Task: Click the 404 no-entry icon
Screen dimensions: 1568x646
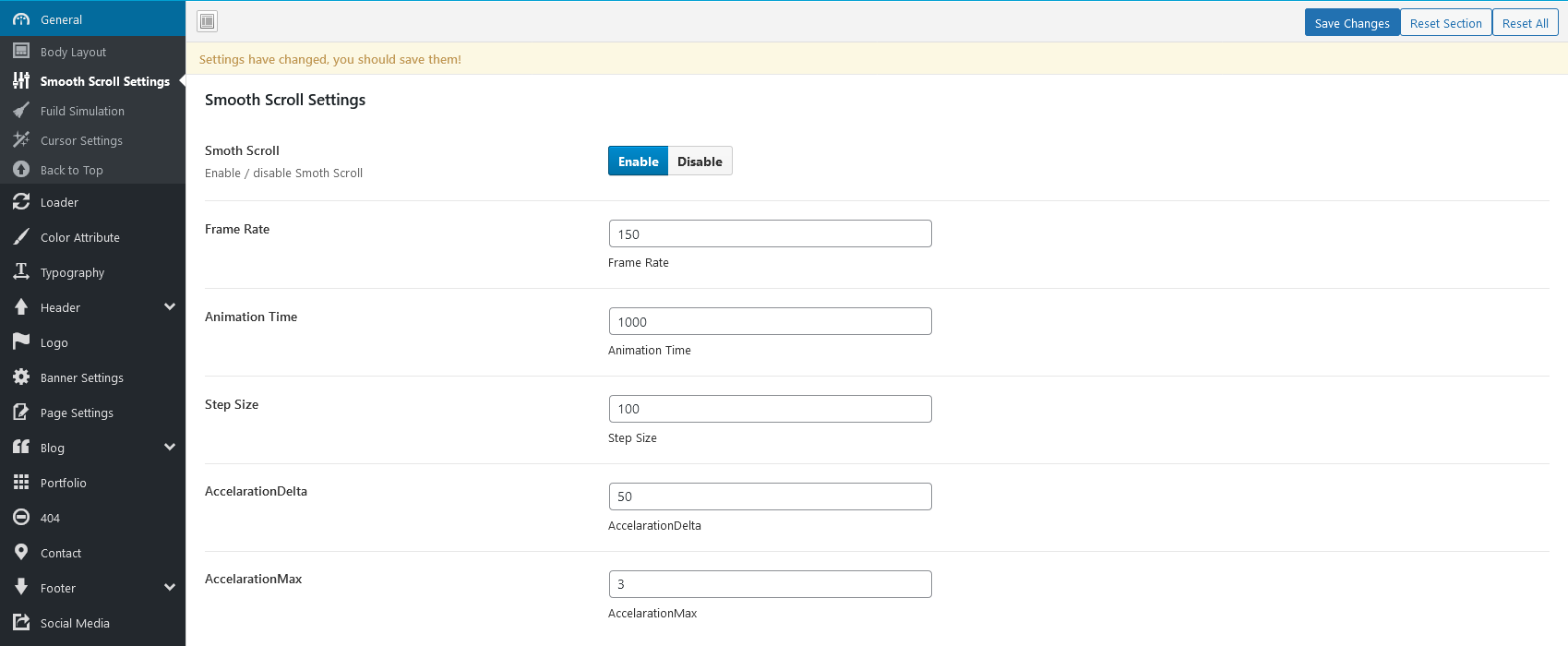Action: [x=21, y=517]
